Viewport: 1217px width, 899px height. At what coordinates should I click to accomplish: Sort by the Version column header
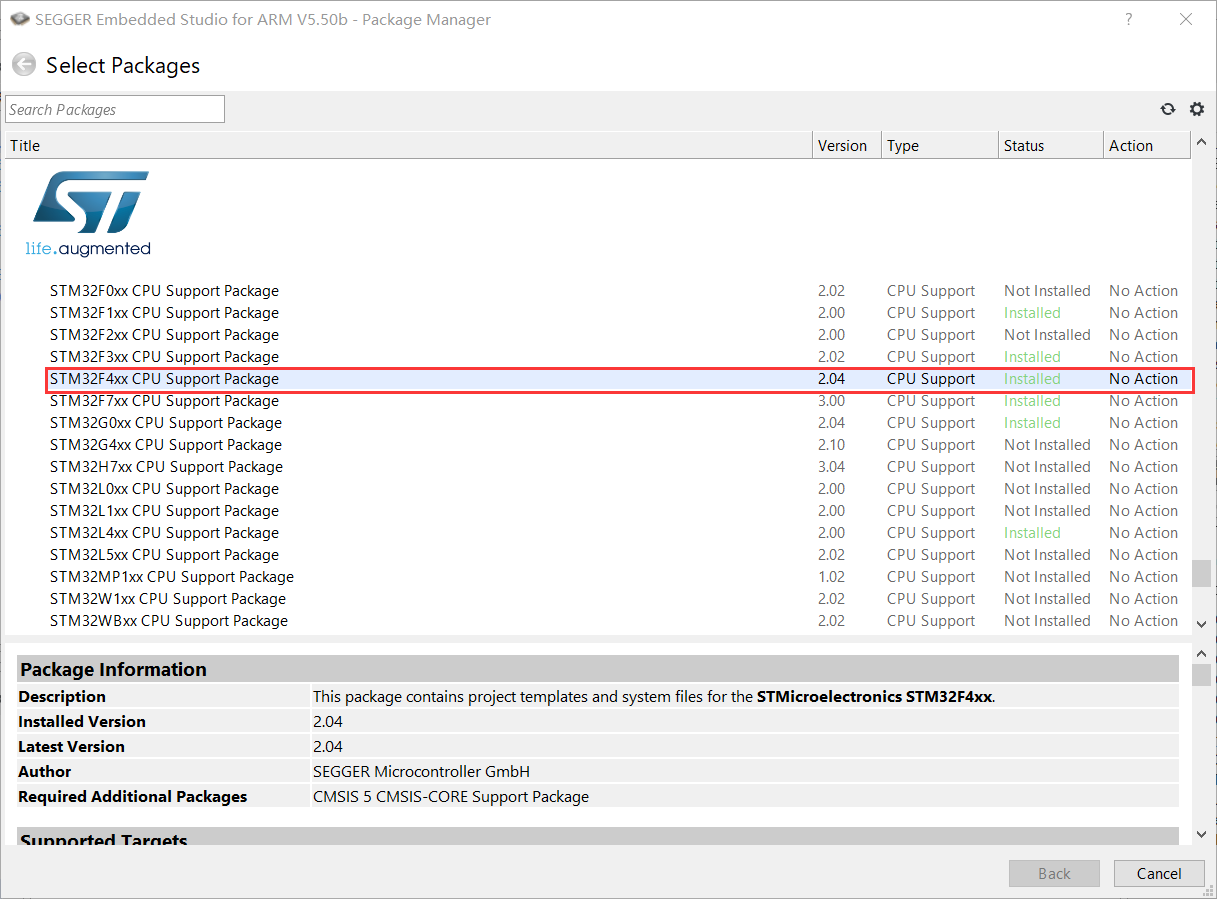pos(847,146)
